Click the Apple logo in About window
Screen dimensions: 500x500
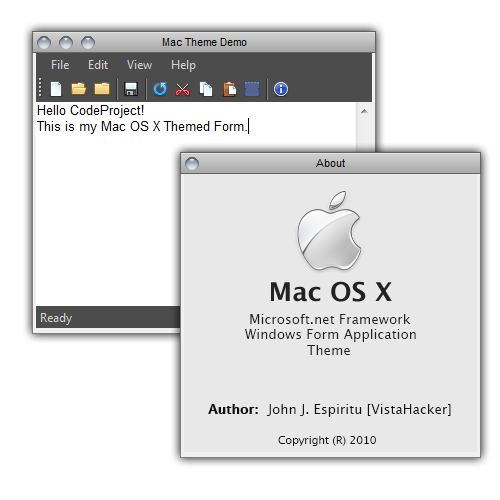pyautogui.click(x=329, y=231)
